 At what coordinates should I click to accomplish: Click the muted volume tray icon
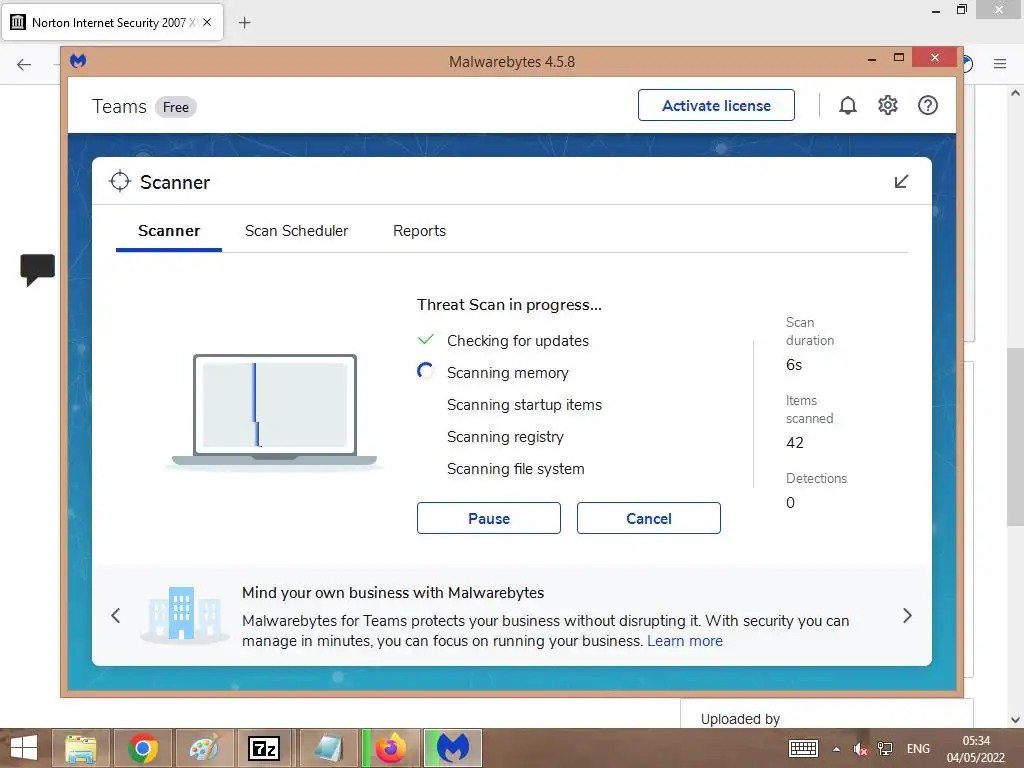click(860, 749)
